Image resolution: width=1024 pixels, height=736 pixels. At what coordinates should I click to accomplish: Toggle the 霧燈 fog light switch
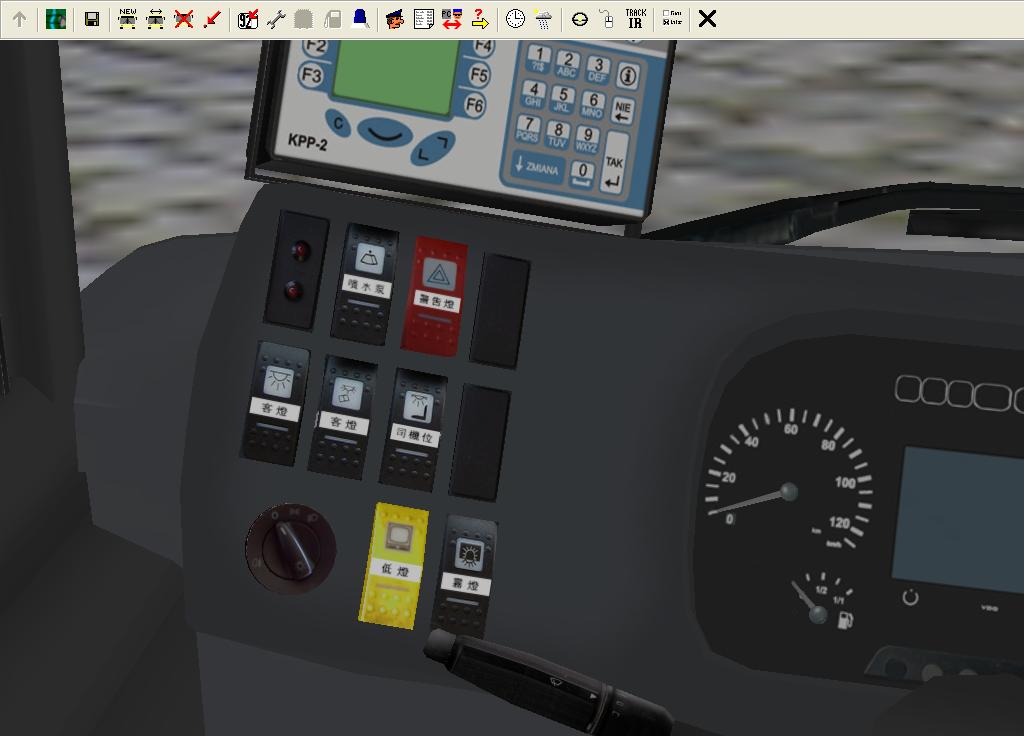point(464,577)
